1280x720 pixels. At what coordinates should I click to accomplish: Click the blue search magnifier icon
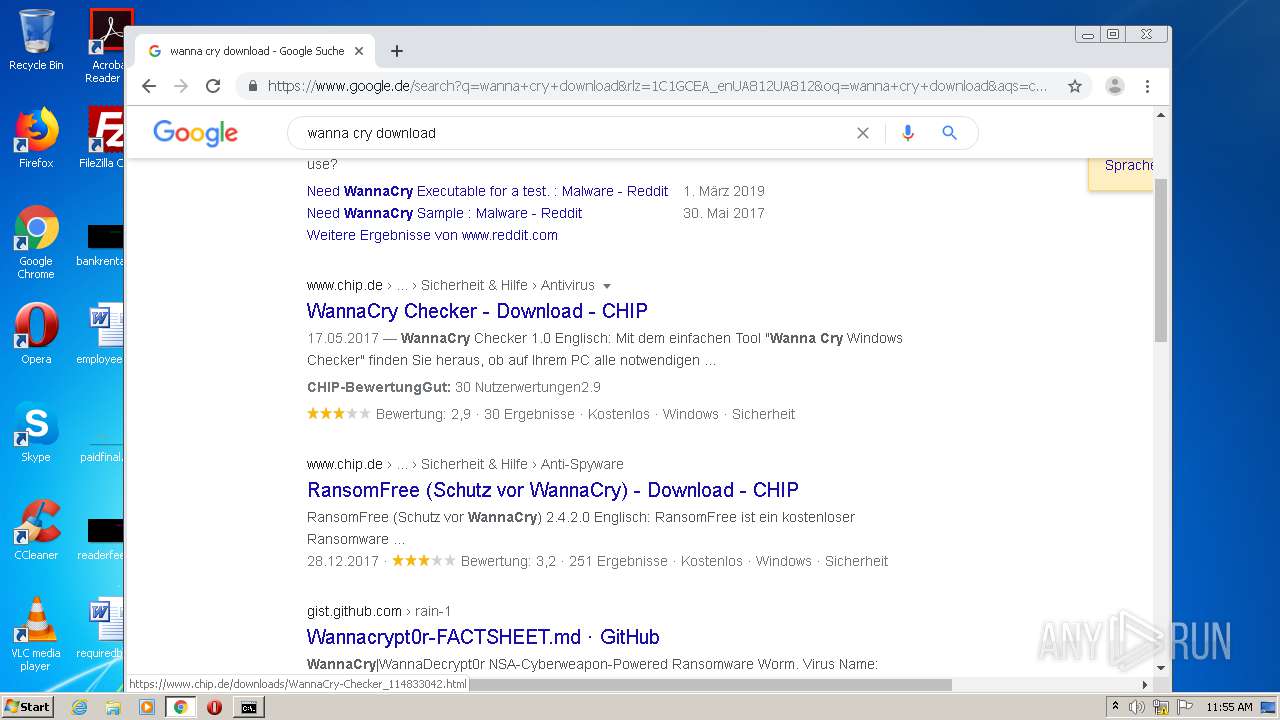950,133
